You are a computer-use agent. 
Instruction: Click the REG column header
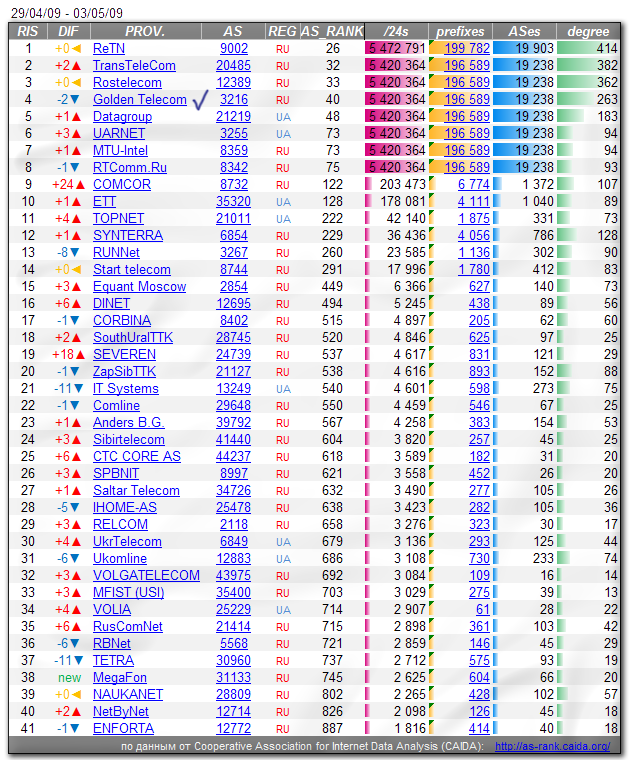(x=283, y=31)
